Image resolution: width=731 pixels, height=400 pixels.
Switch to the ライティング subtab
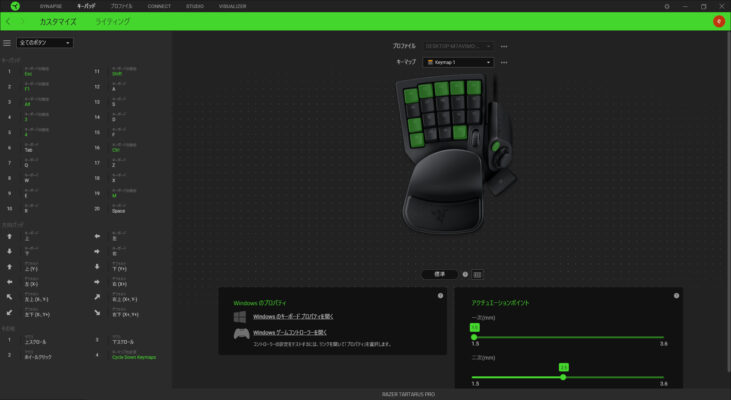[112, 21]
